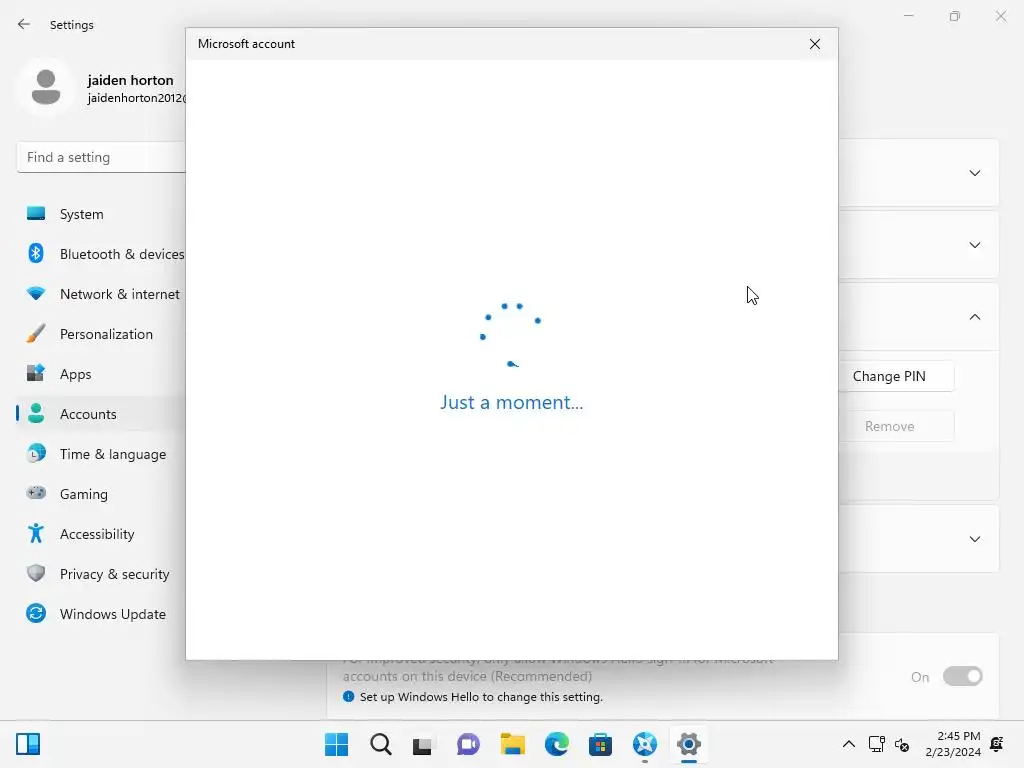The height and width of the screenshot is (768, 1024).
Task: Click the System monitor icon
Action: pyautogui.click(x=36, y=214)
